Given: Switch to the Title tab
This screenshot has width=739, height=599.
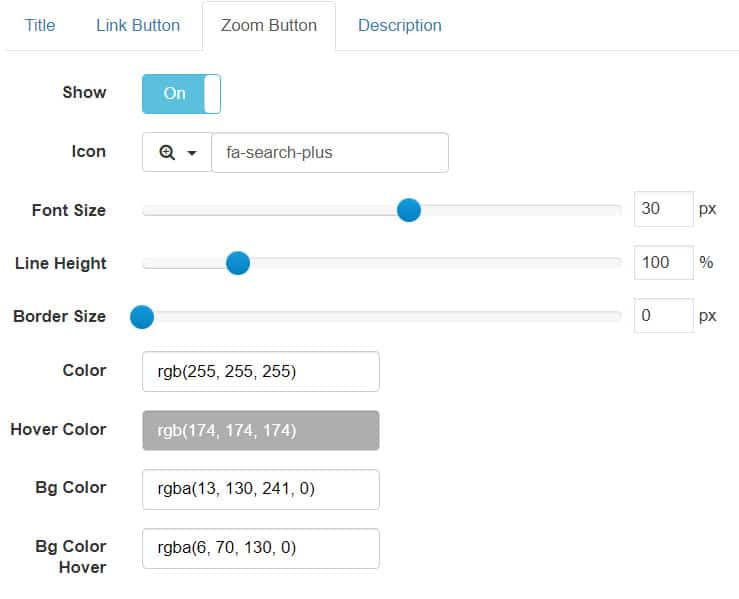Looking at the screenshot, I should [x=40, y=25].
